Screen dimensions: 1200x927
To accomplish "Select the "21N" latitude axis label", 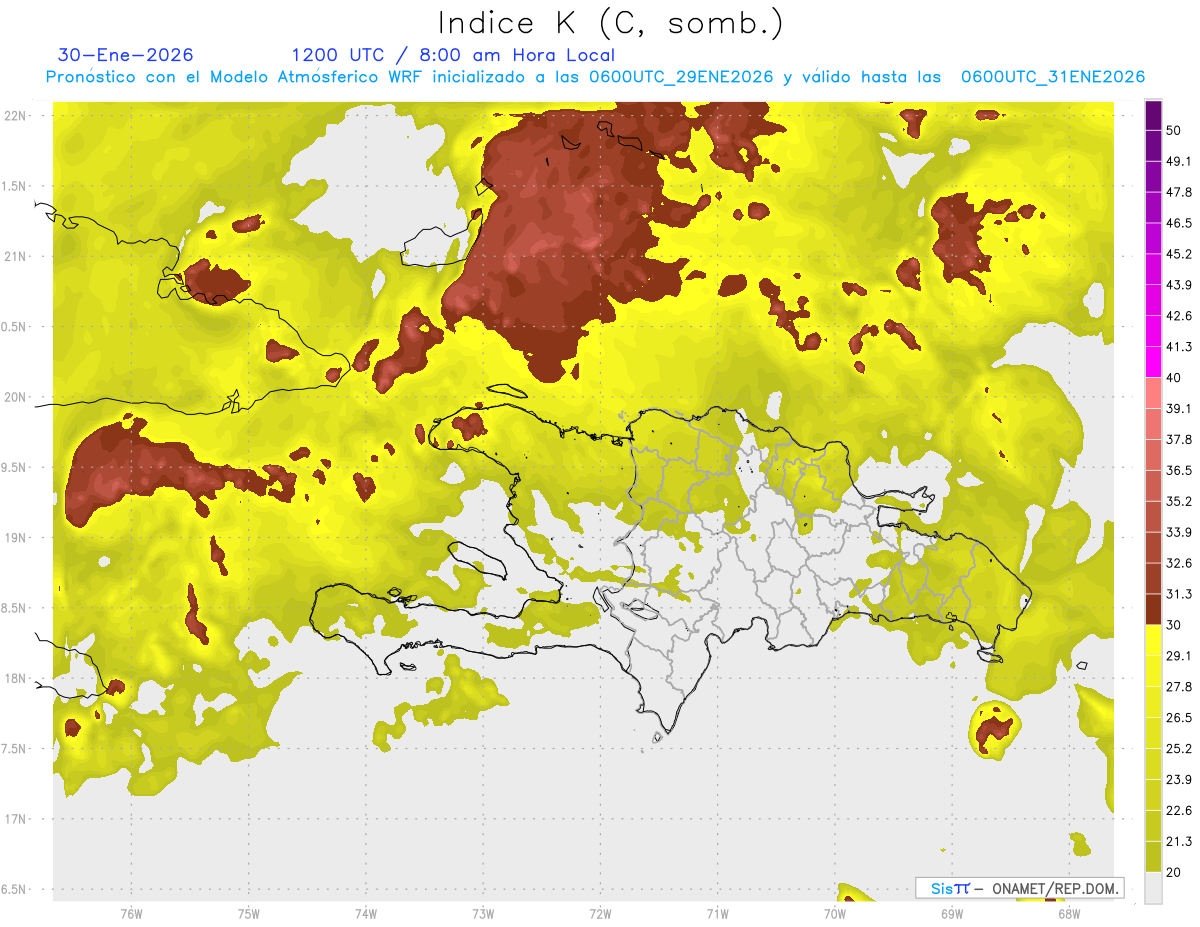I will click(17, 256).
